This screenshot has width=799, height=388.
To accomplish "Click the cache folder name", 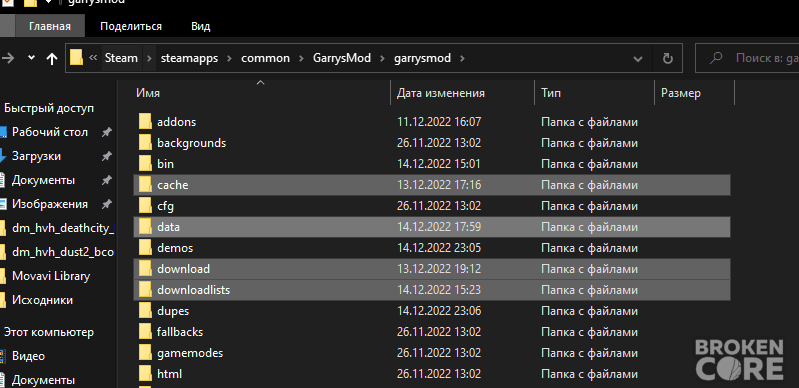I will [x=173, y=185].
